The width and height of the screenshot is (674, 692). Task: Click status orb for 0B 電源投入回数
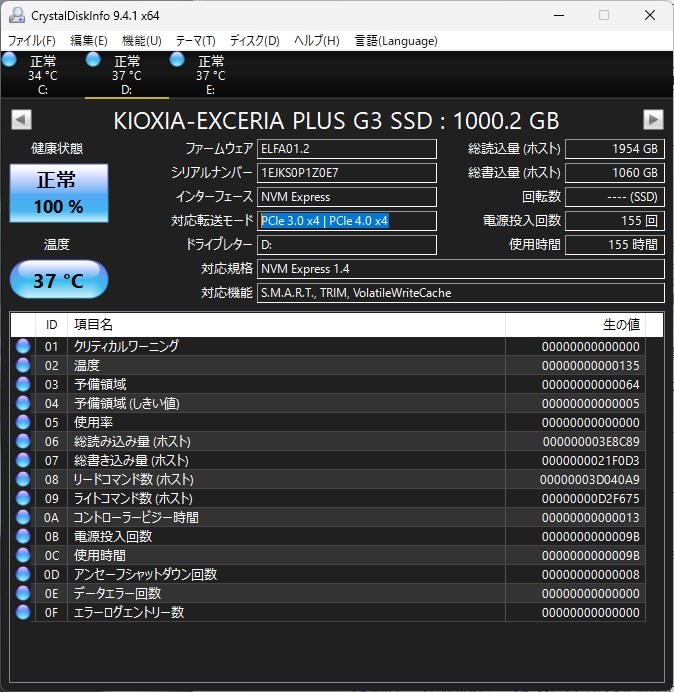(x=23, y=536)
